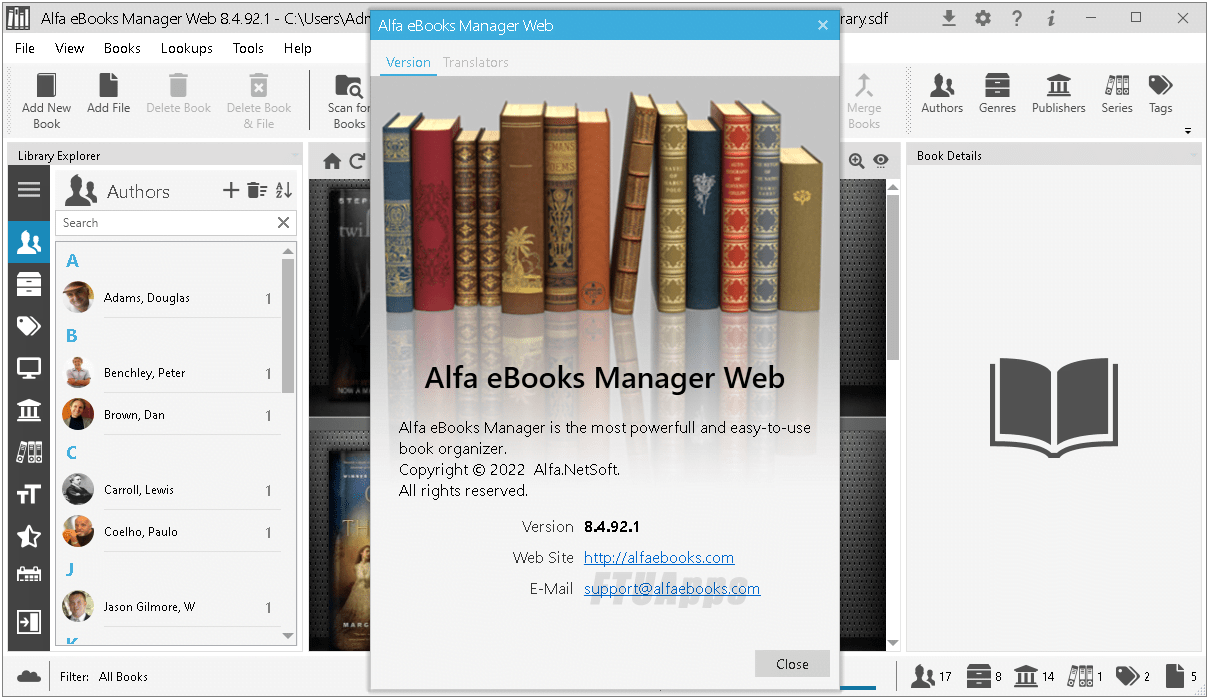Select the Version tab in the About dialog
This screenshot has height=699, width=1209.
click(x=408, y=62)
